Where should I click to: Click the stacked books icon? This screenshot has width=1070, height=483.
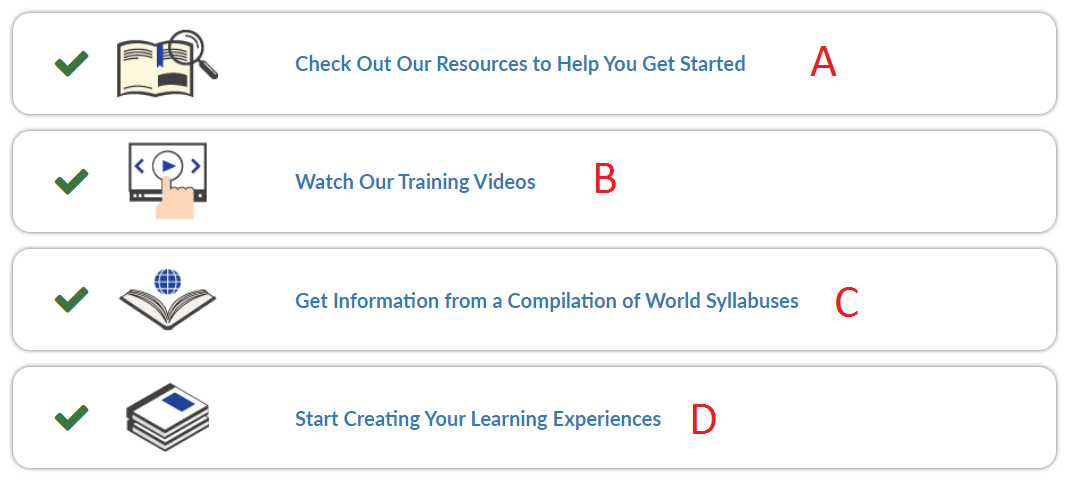[x=167, y=417]
